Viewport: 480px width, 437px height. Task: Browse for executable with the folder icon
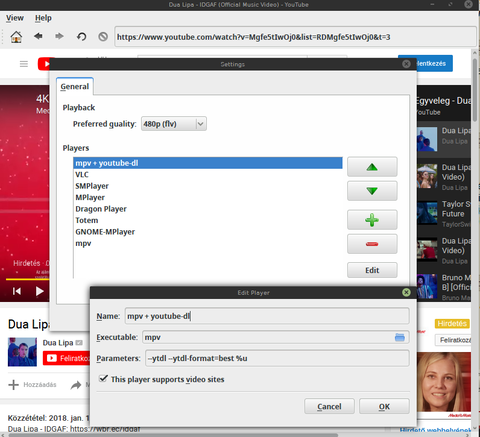tap(400, 337)
